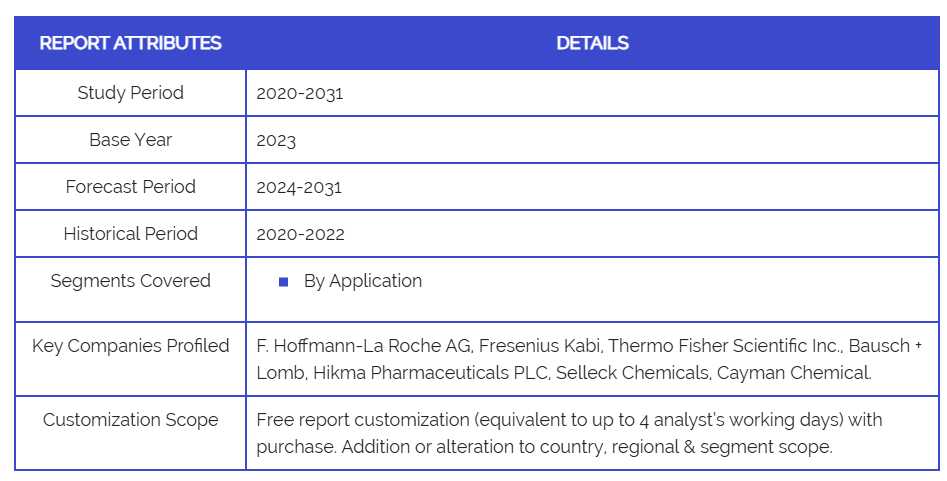
Task: Select the Key Companies Profiled label
Action: (x=130, y=346)
